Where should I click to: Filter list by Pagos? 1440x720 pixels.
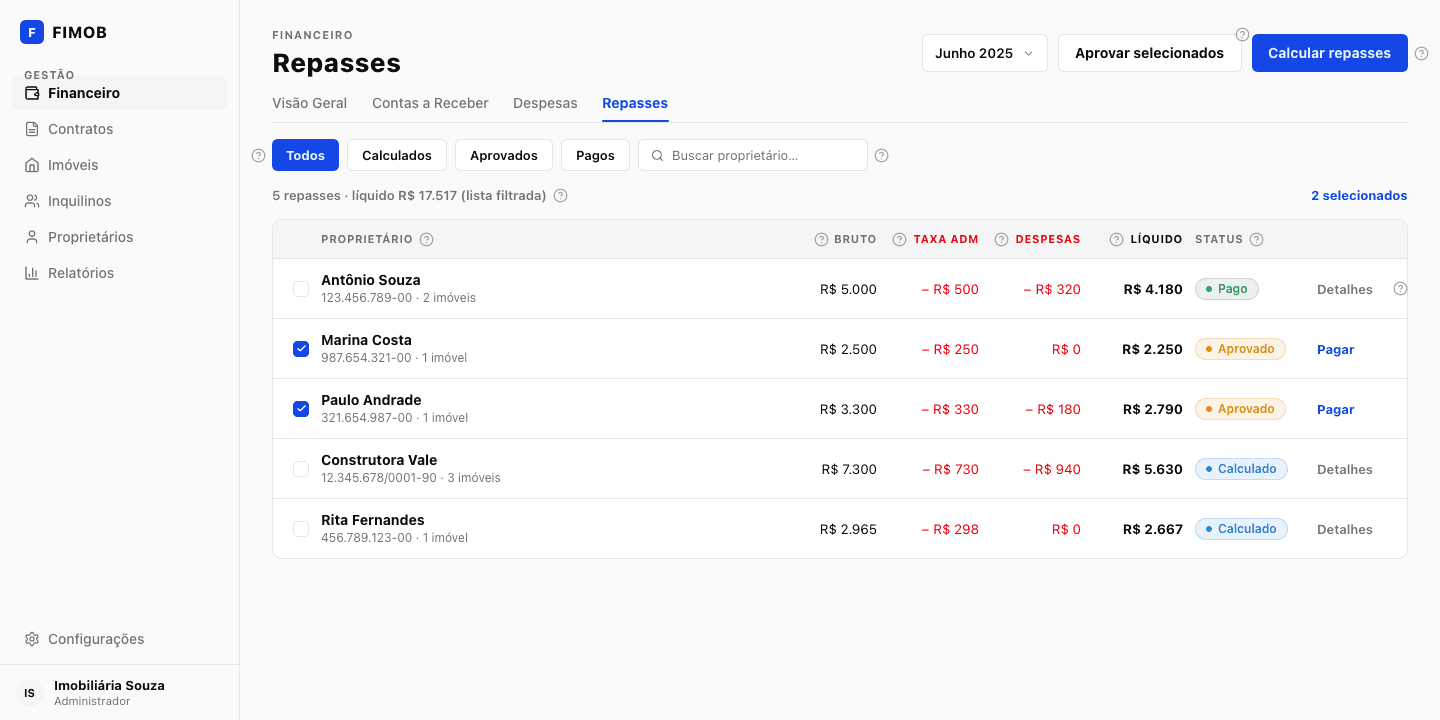[595, 155]
